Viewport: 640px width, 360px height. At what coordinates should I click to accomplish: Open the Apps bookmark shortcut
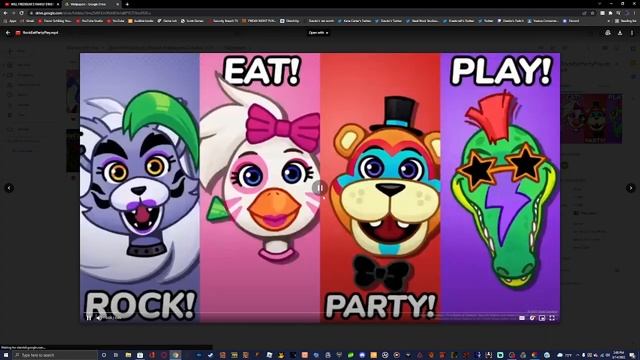[x=10, y=20]
